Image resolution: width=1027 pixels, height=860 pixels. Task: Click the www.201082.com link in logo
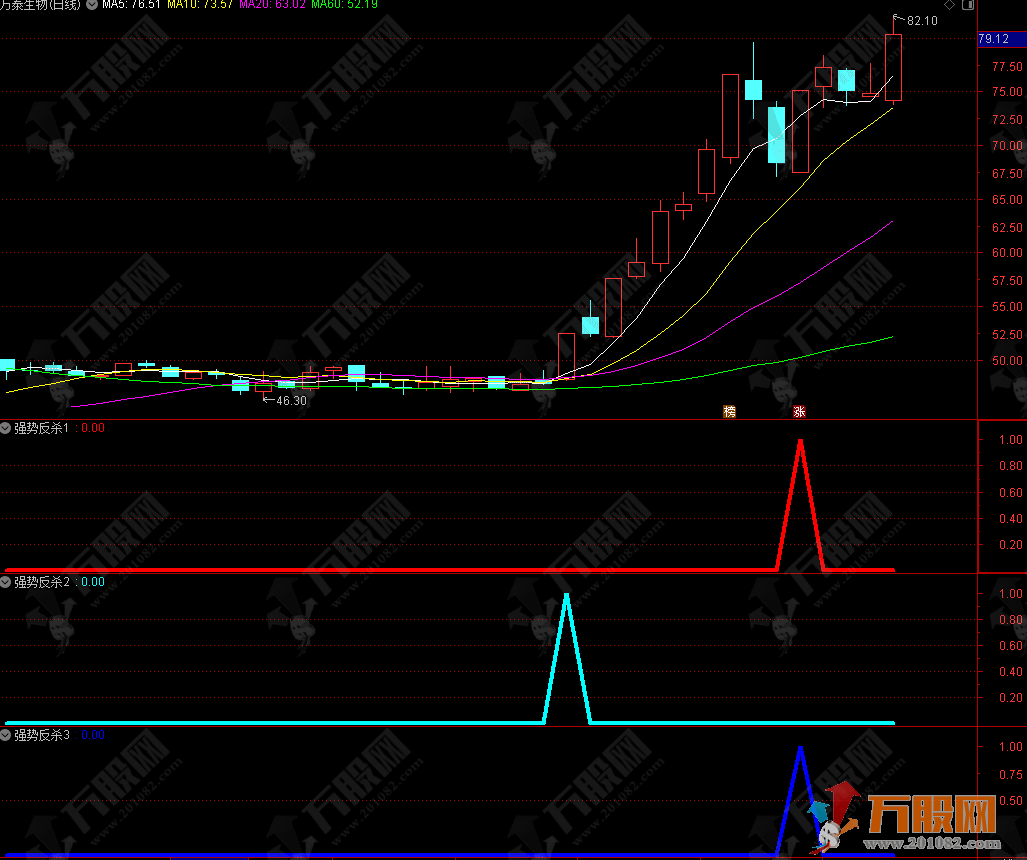pos(932,844)
